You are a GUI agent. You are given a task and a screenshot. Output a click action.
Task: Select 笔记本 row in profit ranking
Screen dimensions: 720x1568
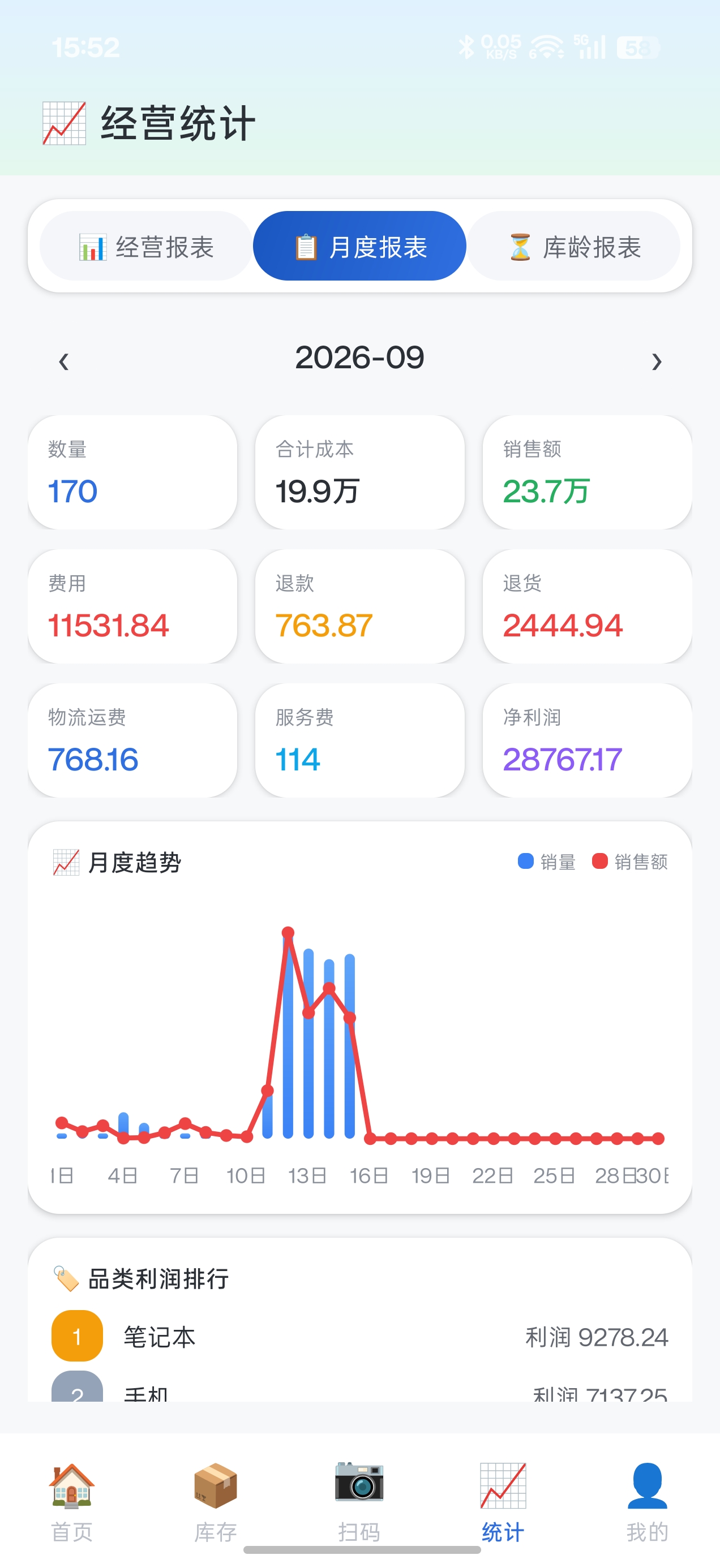point(359,1336)
